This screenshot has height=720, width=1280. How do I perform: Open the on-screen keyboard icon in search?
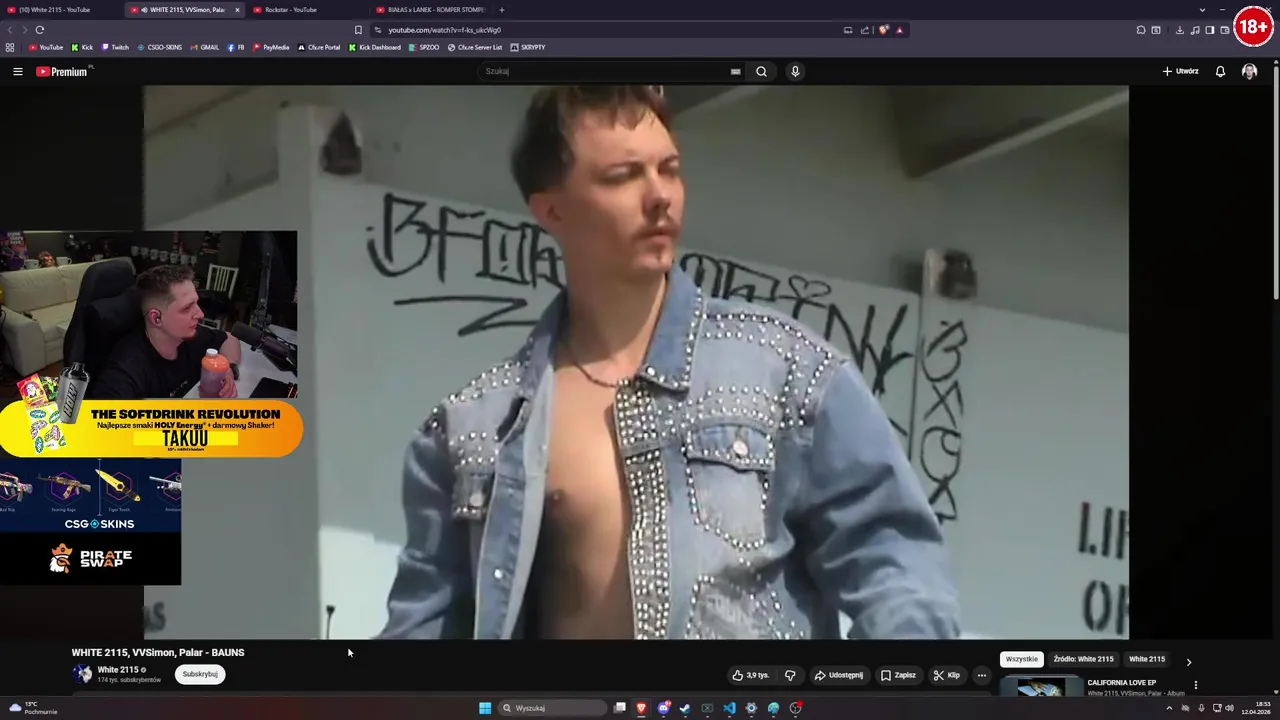pyautogui.click(x=736, y=71)
